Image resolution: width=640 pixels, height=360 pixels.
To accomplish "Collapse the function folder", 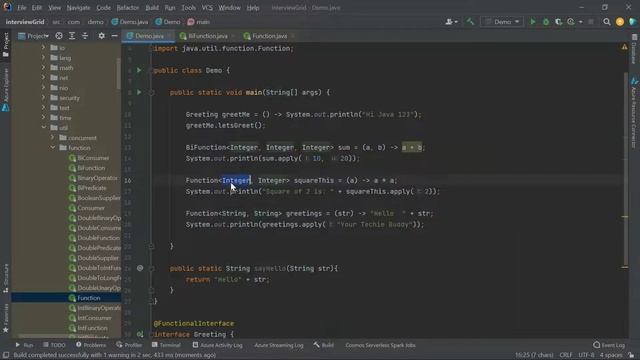I will [53, 147].
